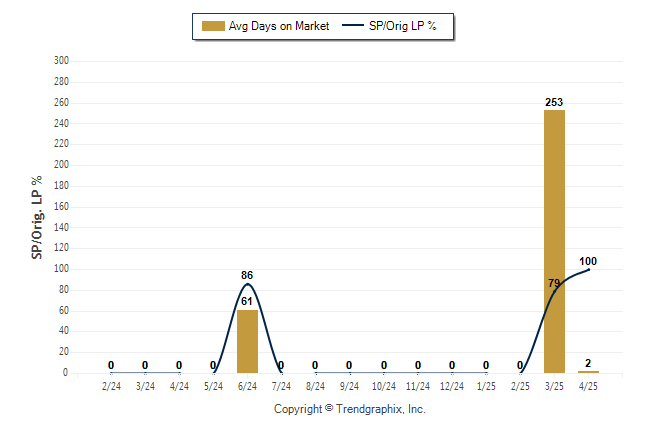Screen dimensions: 646x434
Task: Click the Avg Days on Market legend label
Action: tap(279, 26)
